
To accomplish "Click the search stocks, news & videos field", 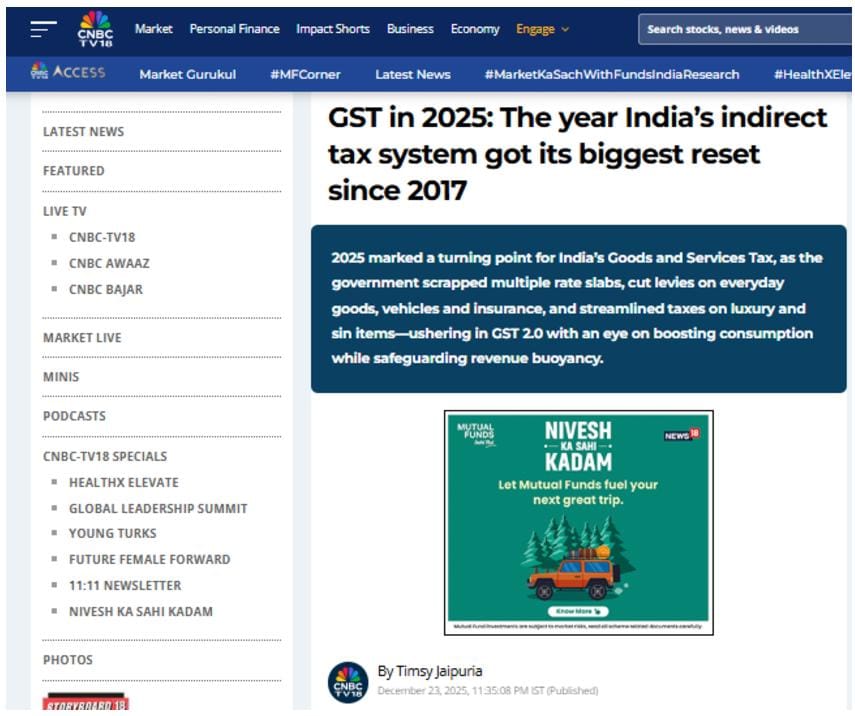I will (744, 29).
